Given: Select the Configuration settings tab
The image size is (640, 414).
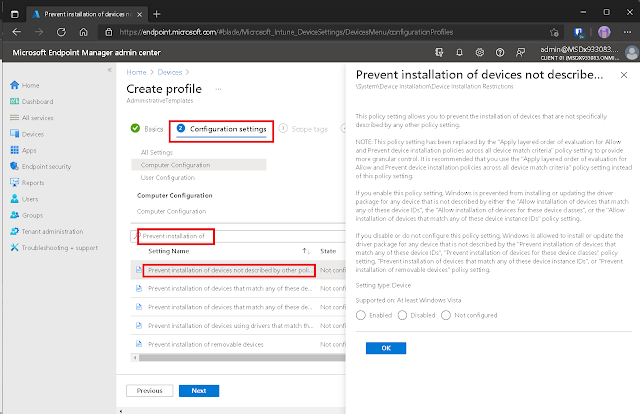Looking at the screenshot, I should click(x=221, y=128).
